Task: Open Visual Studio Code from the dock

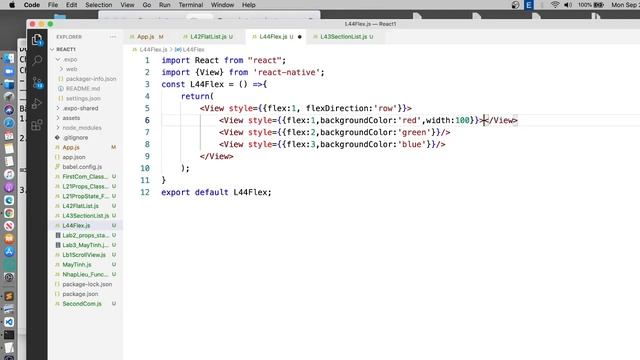Action: pyautogui.click(x=9, y=322)
